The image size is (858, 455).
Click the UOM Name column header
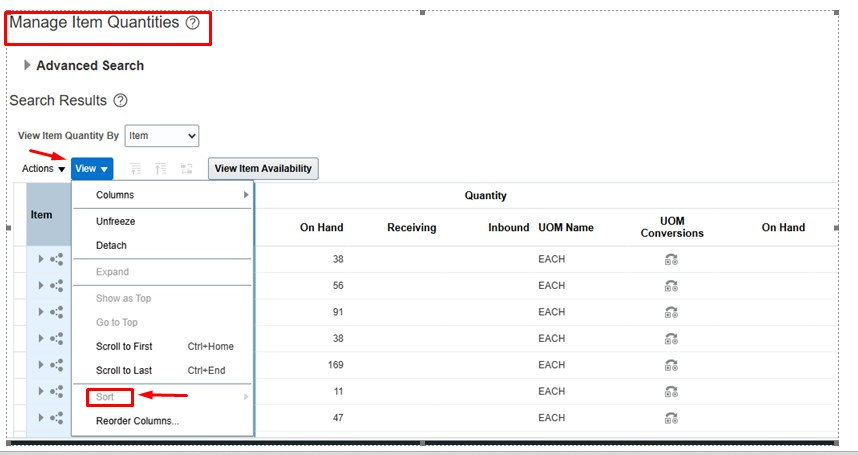click(x=566, y=228)
